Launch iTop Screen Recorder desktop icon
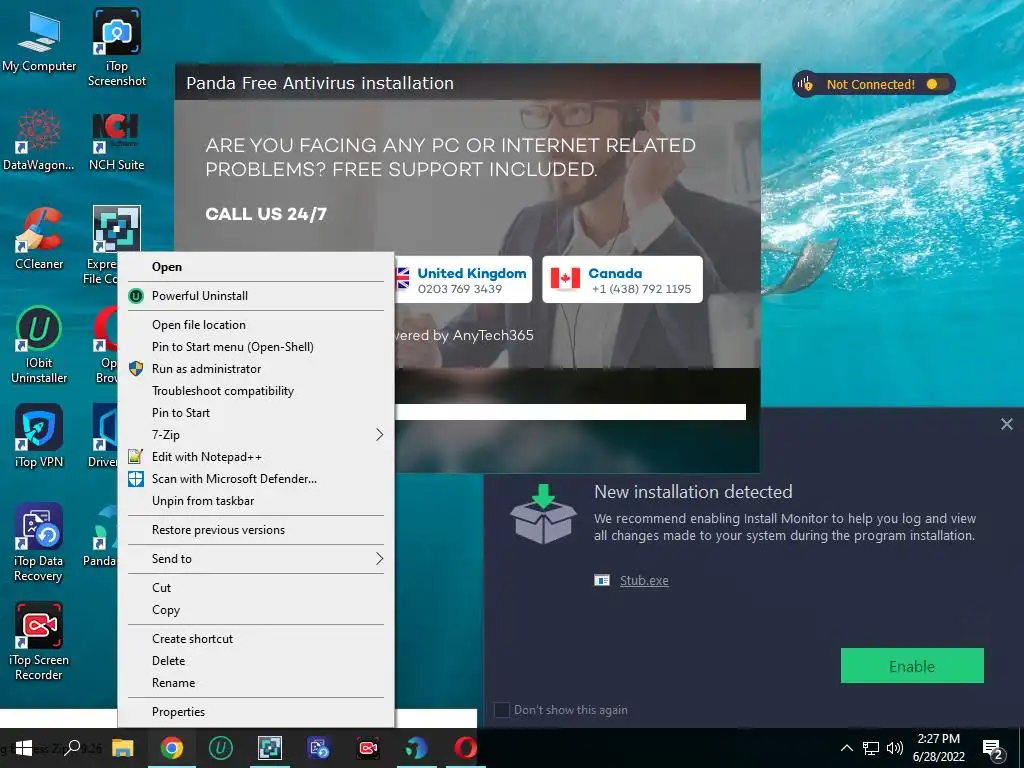The height and width of the screenshot is (768, 1024). point(39,641)
